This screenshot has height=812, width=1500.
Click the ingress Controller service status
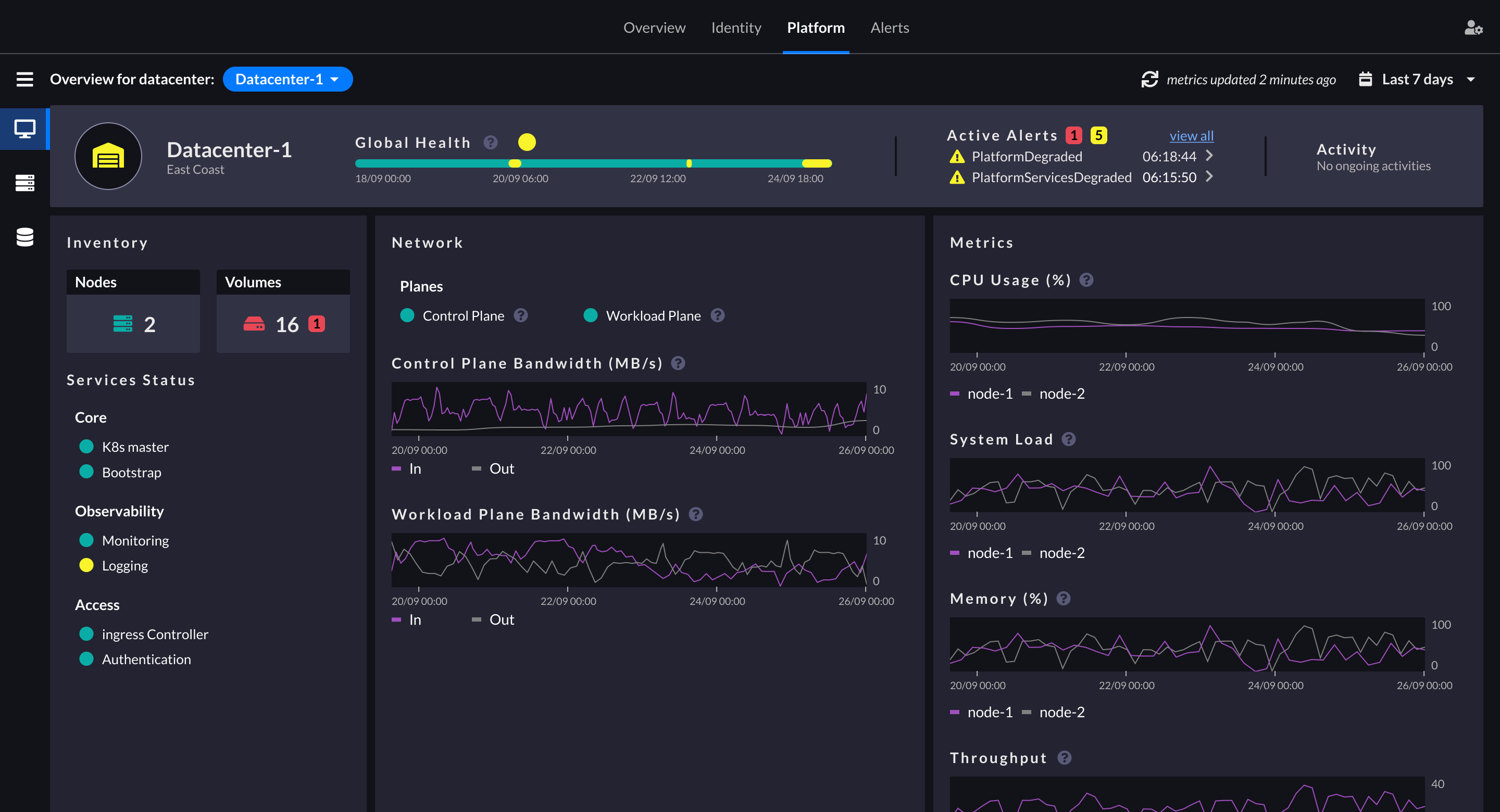pos(144,634)
